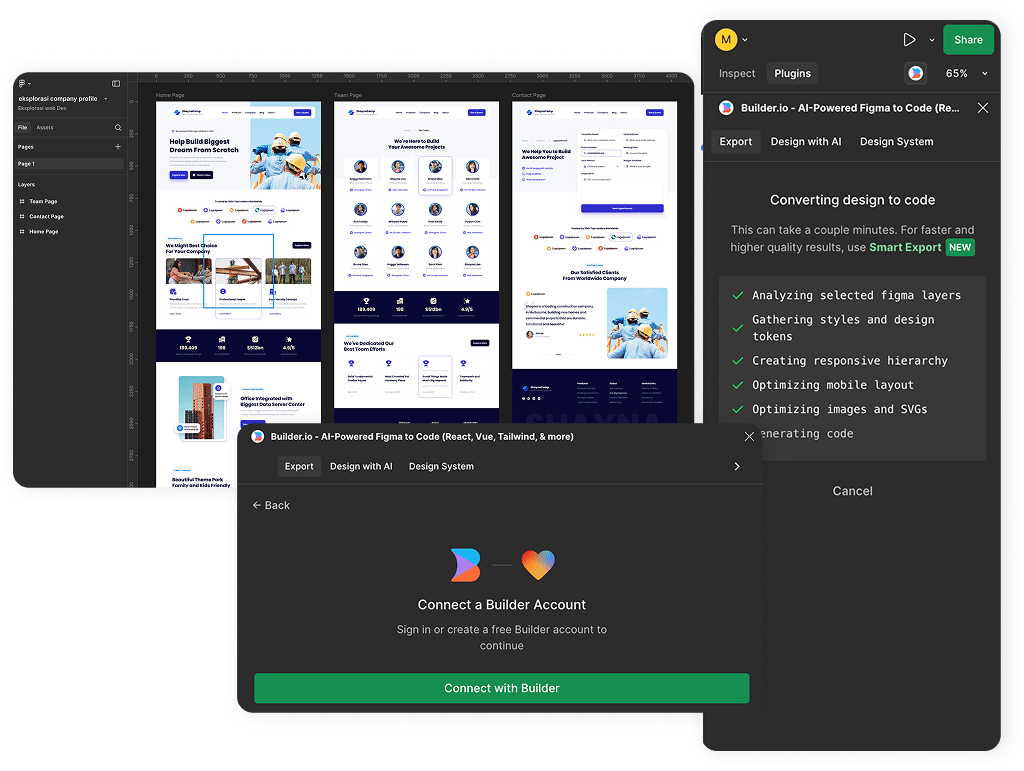The image size is (1024, 771).
Task: Show more tabs with right chevron
Action: pos(737,467)
